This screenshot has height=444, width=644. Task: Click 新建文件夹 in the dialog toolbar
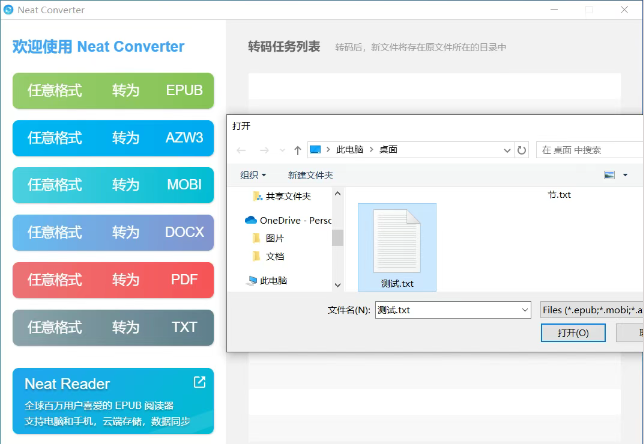coord(310,175)
